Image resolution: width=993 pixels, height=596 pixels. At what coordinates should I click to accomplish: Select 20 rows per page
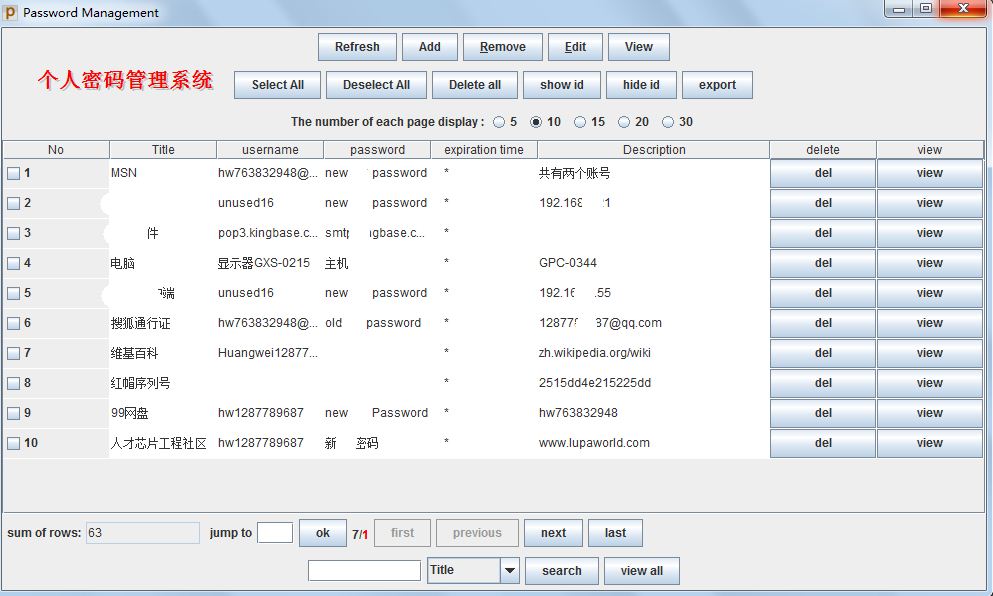pos(624,122)
